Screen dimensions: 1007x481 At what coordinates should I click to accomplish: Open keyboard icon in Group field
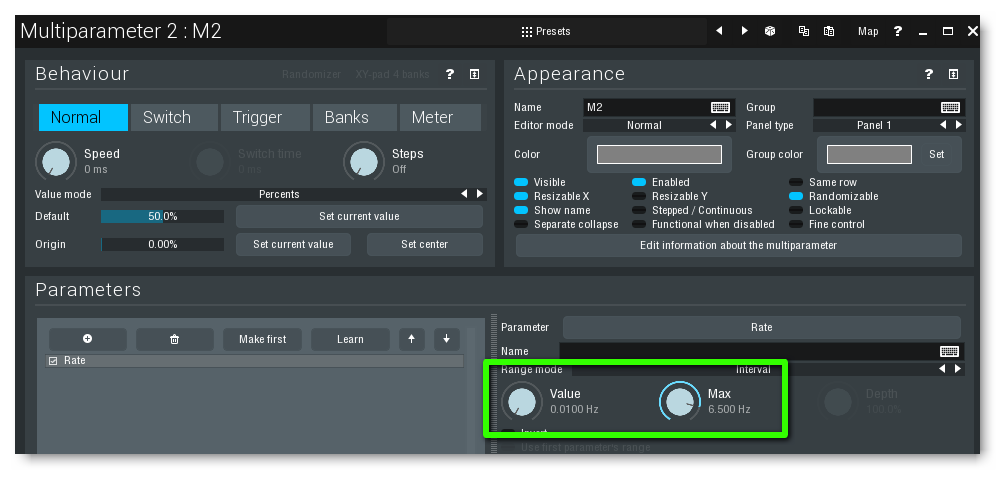[x=950, y=107]
